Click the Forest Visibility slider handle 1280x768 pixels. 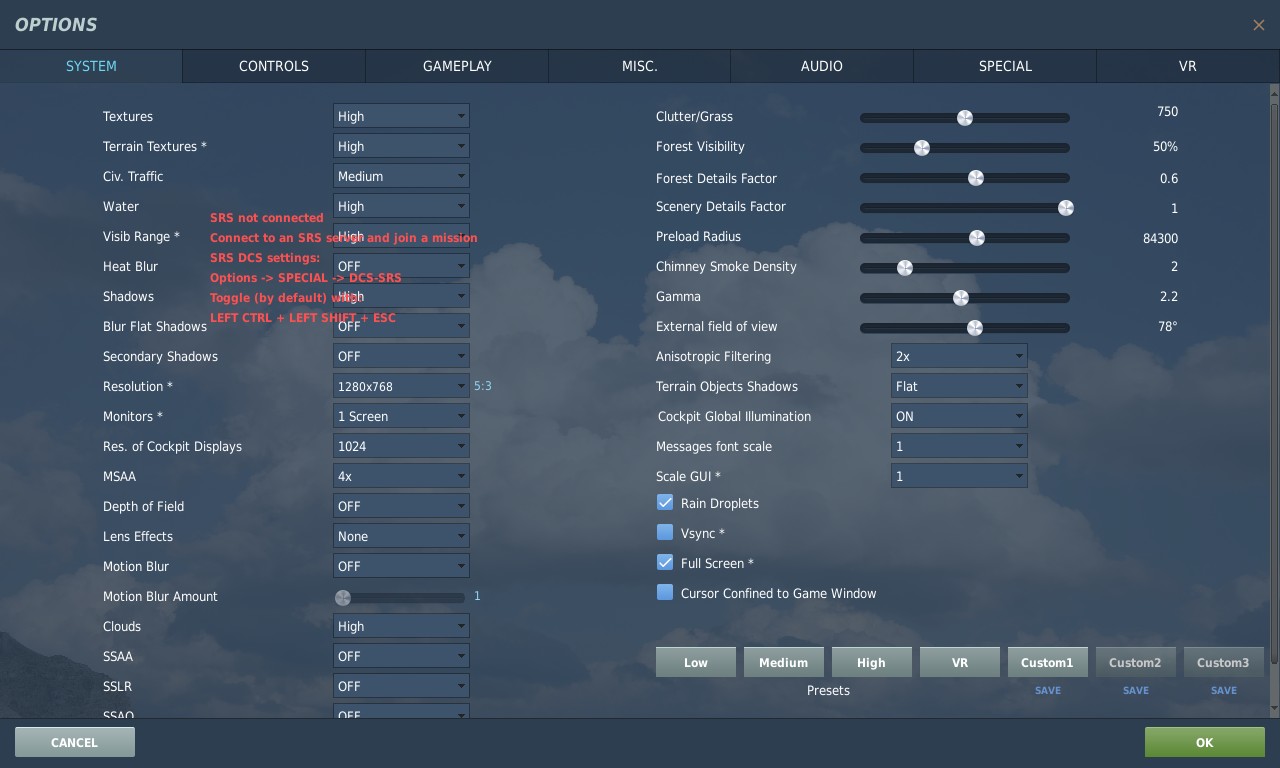click(x=922, y=148)
